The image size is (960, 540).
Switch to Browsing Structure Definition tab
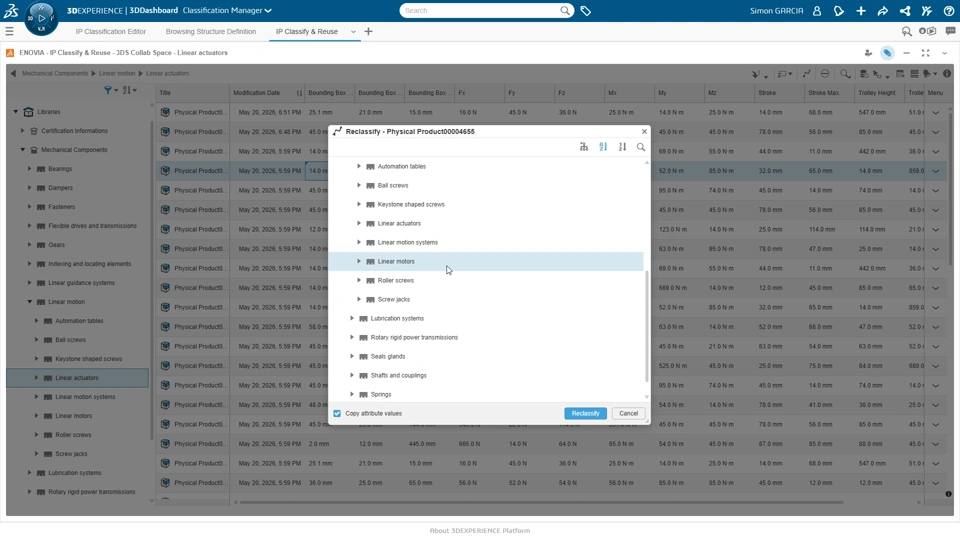(211, 31)
